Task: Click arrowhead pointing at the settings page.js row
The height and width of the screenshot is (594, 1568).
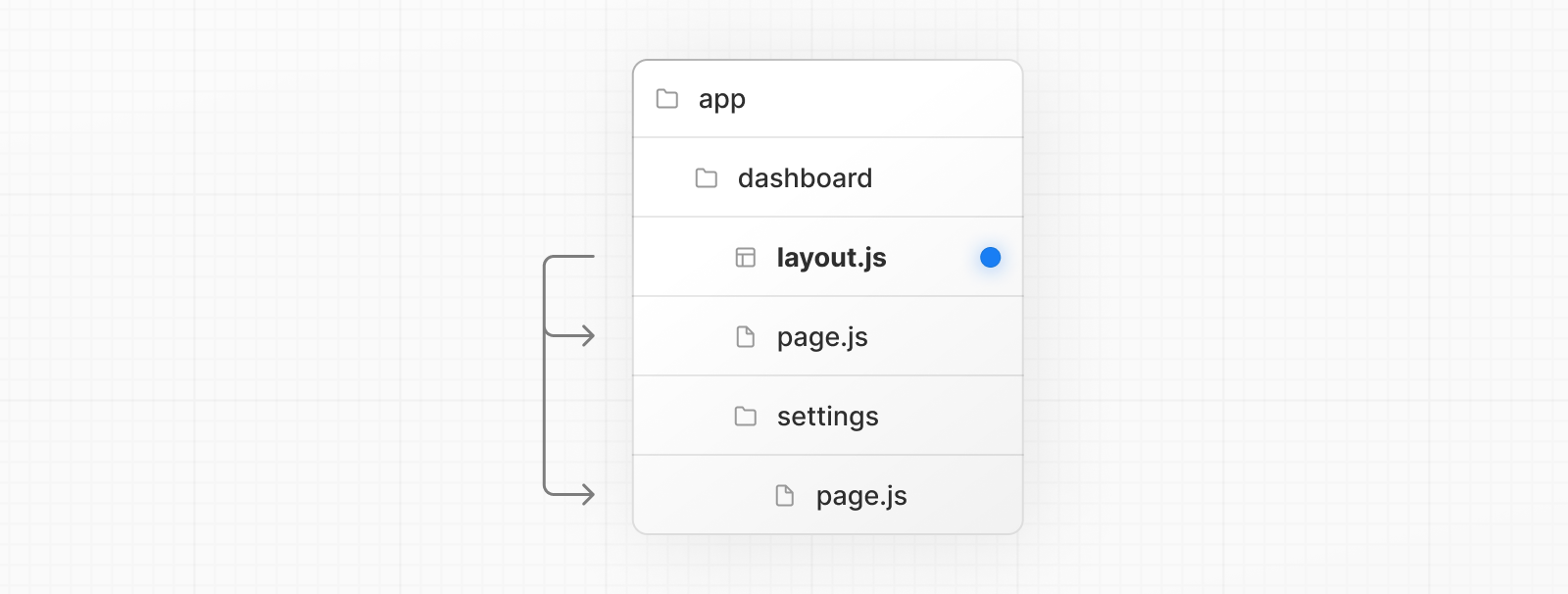Action: 587,495
